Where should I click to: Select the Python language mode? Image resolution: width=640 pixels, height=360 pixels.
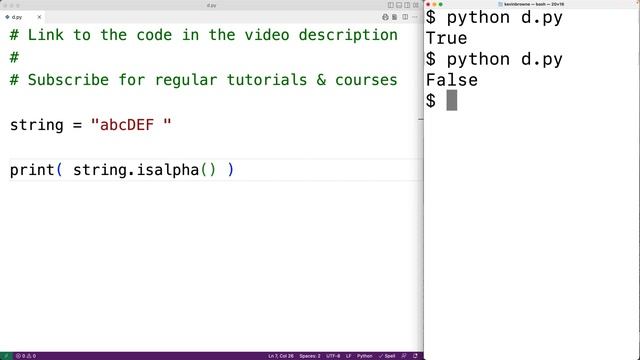pos(364,356)
